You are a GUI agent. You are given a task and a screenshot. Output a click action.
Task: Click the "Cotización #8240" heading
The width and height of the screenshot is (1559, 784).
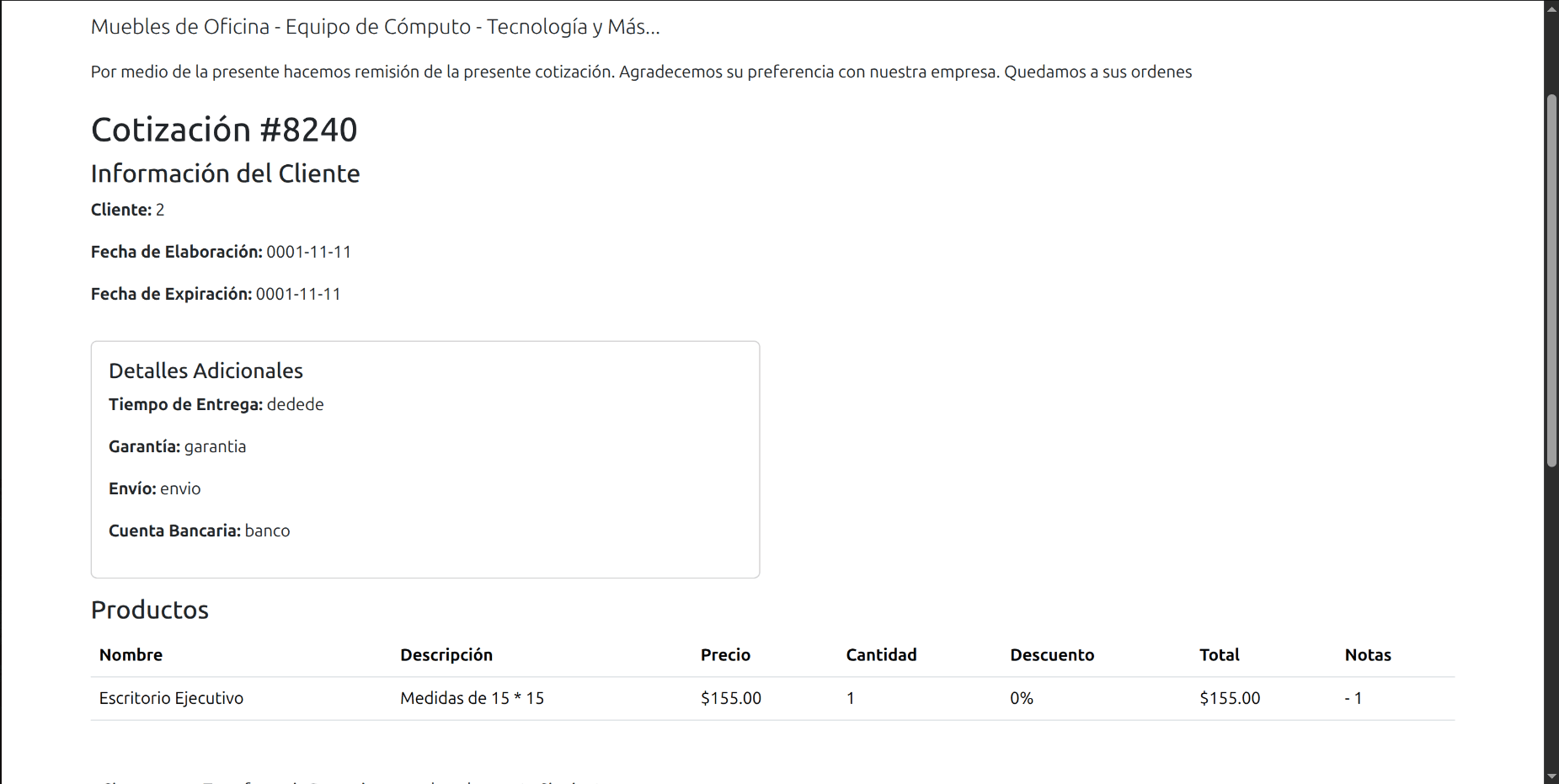click(224, 130)
